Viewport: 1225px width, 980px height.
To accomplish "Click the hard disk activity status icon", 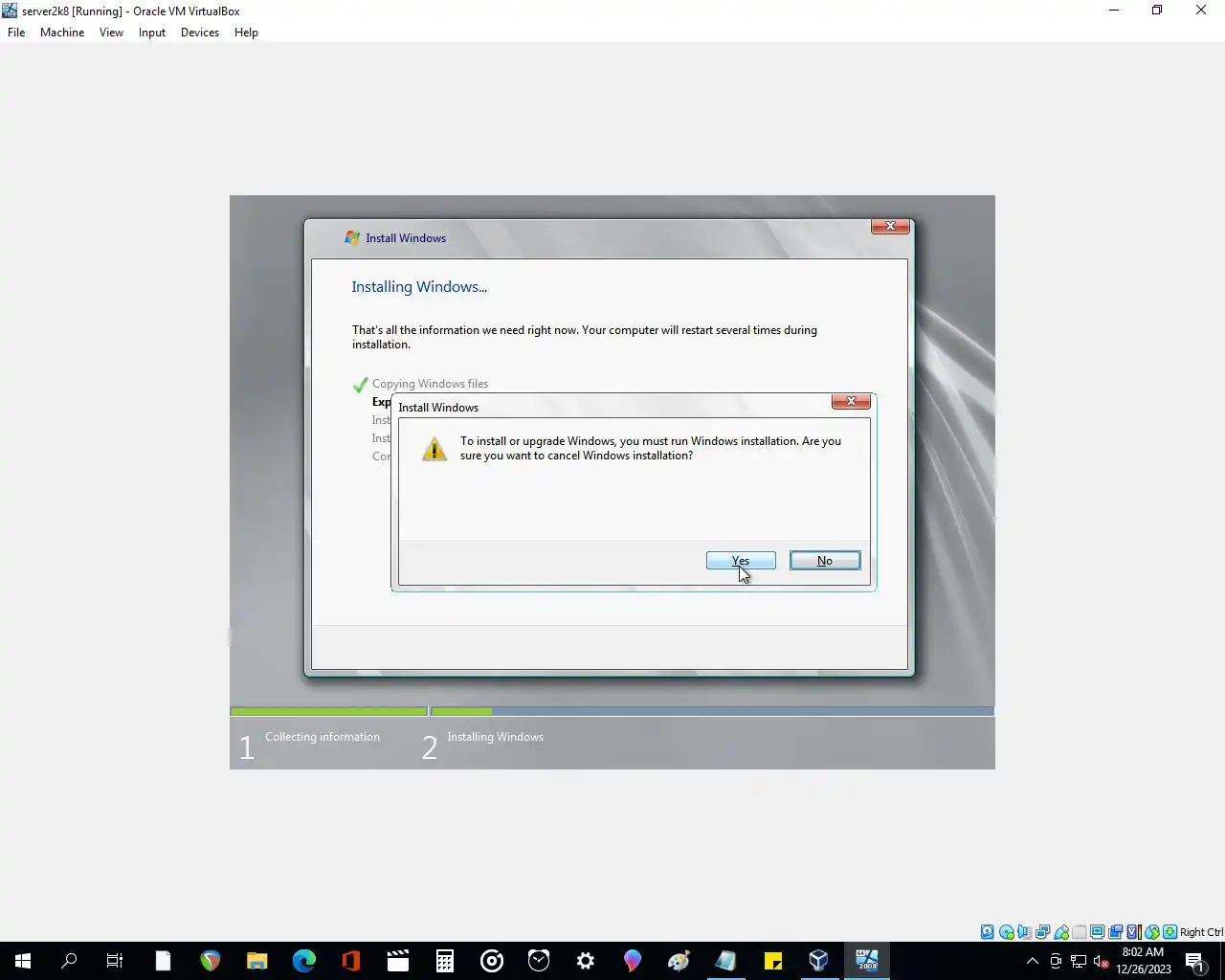I will coord(988,932).
